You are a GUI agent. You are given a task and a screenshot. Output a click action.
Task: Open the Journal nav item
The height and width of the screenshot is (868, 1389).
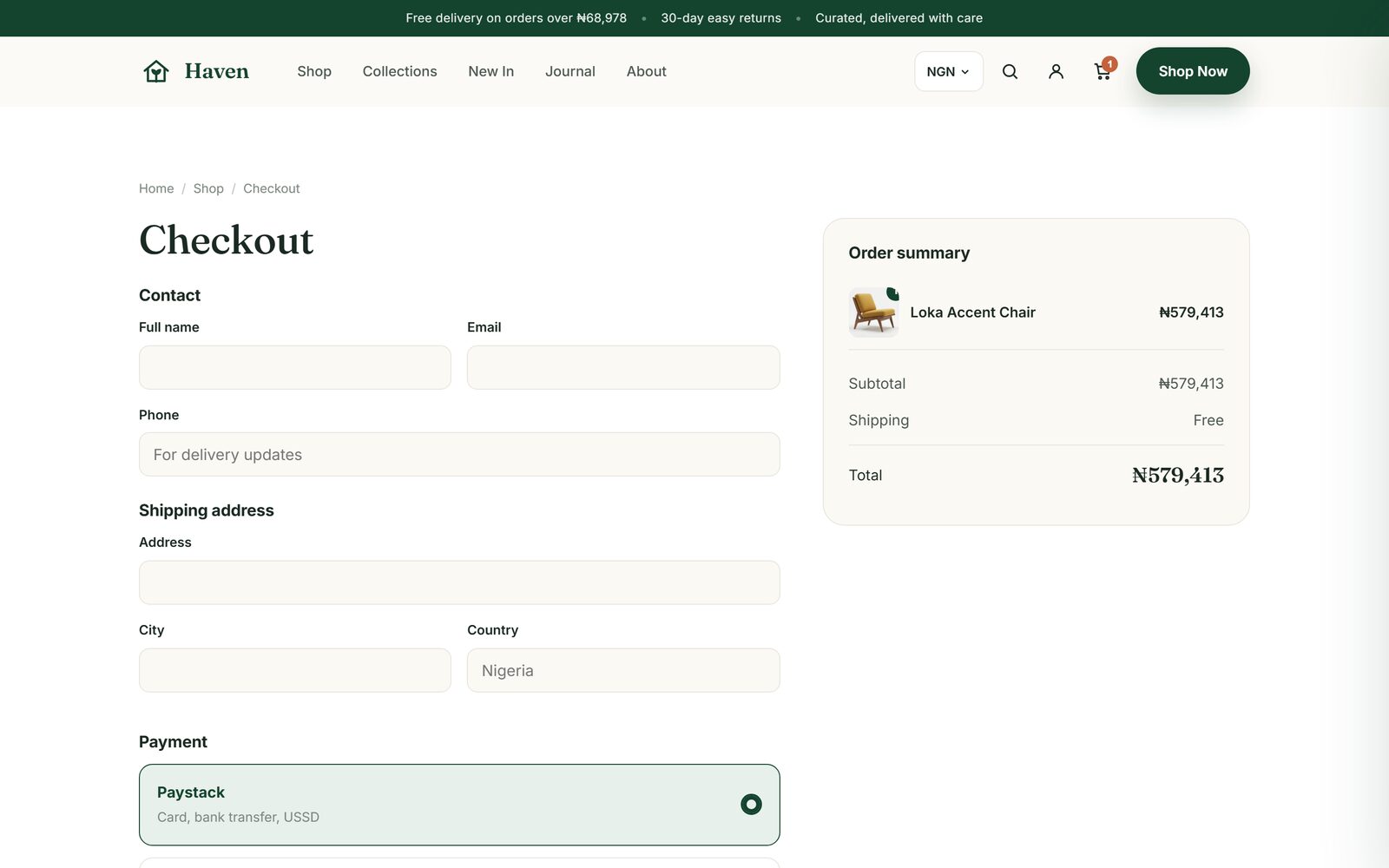[x=570, y=71]
